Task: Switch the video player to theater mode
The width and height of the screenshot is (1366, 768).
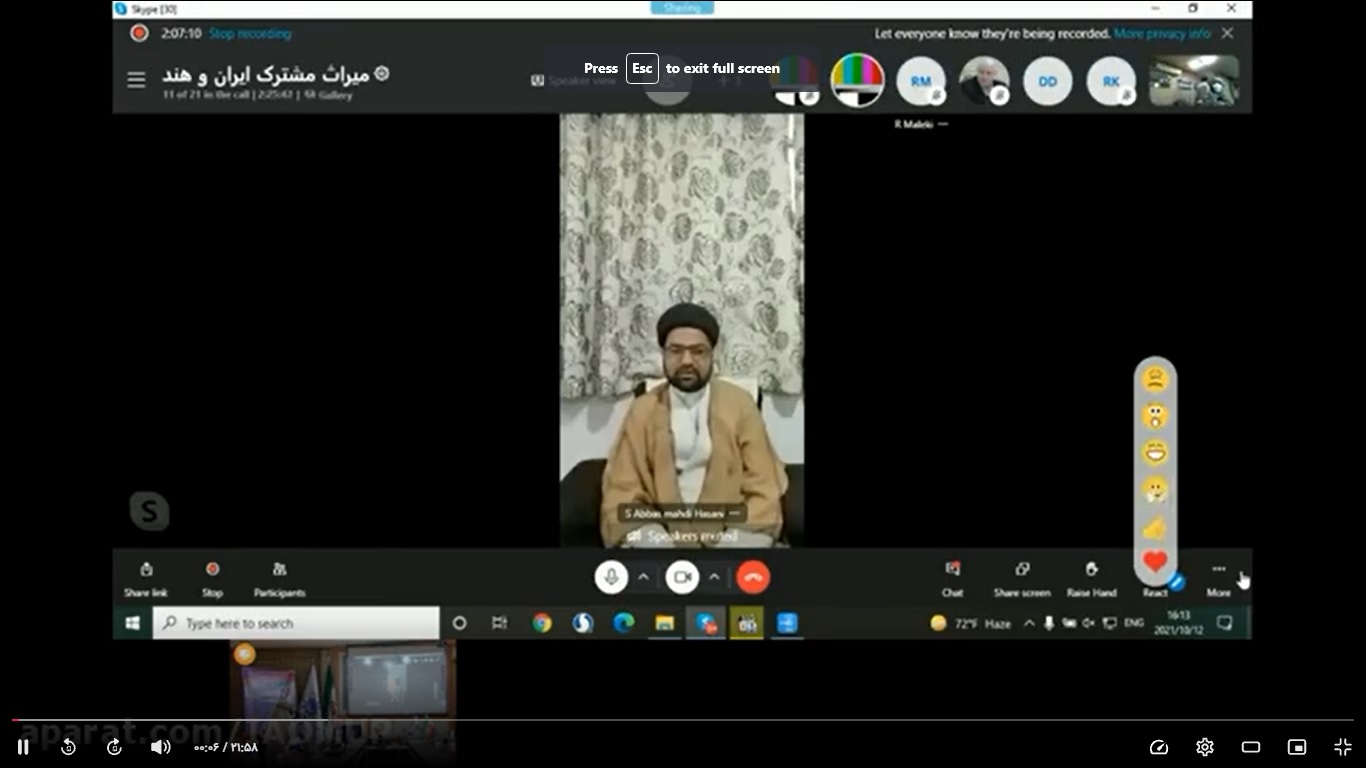Action: click(1250, 747)
